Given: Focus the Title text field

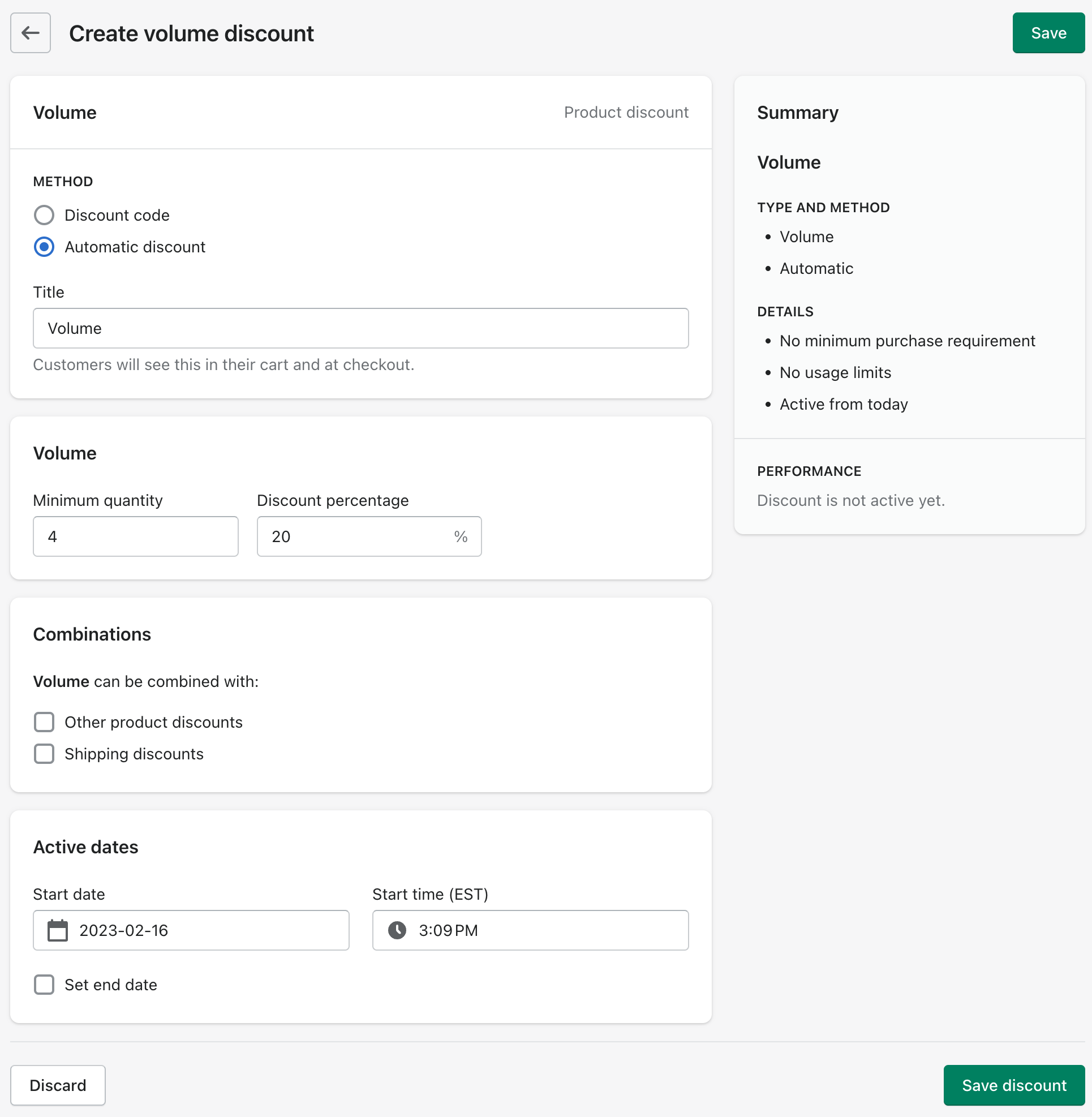Looking at the screenshot, I should (x=360, y=328).
